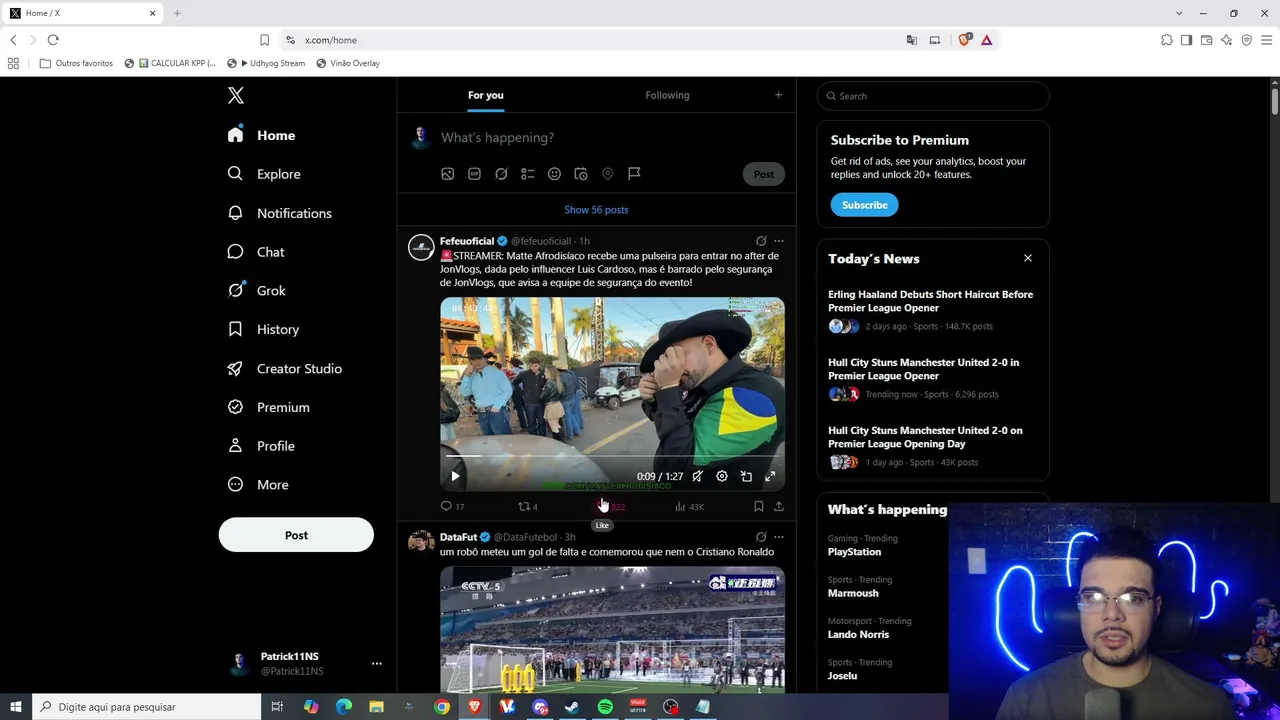Toggle fullscreen on the Fefeuoficial video
The height and width of the screenshot is (720, 1280).
(770, 477)
